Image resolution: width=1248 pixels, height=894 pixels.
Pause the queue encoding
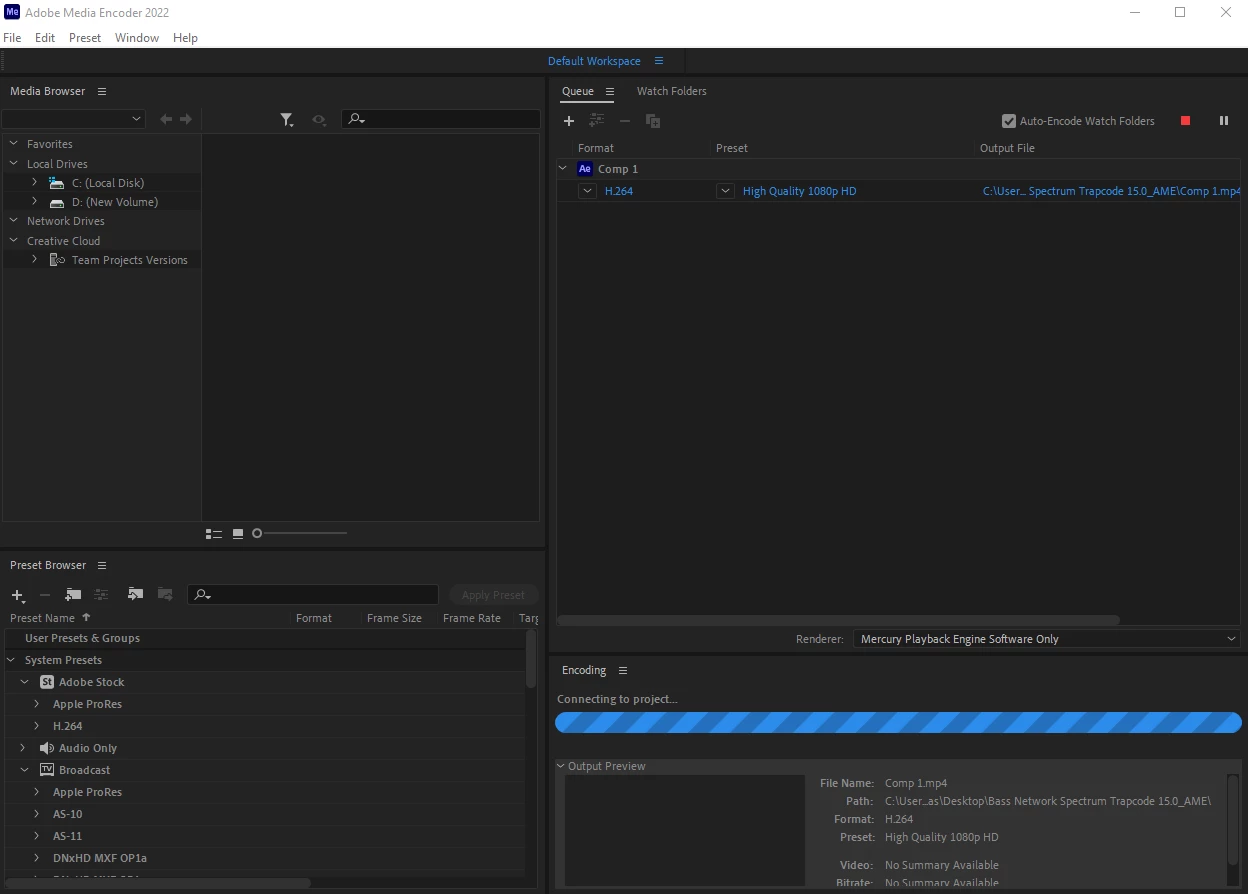(1223, 121)
